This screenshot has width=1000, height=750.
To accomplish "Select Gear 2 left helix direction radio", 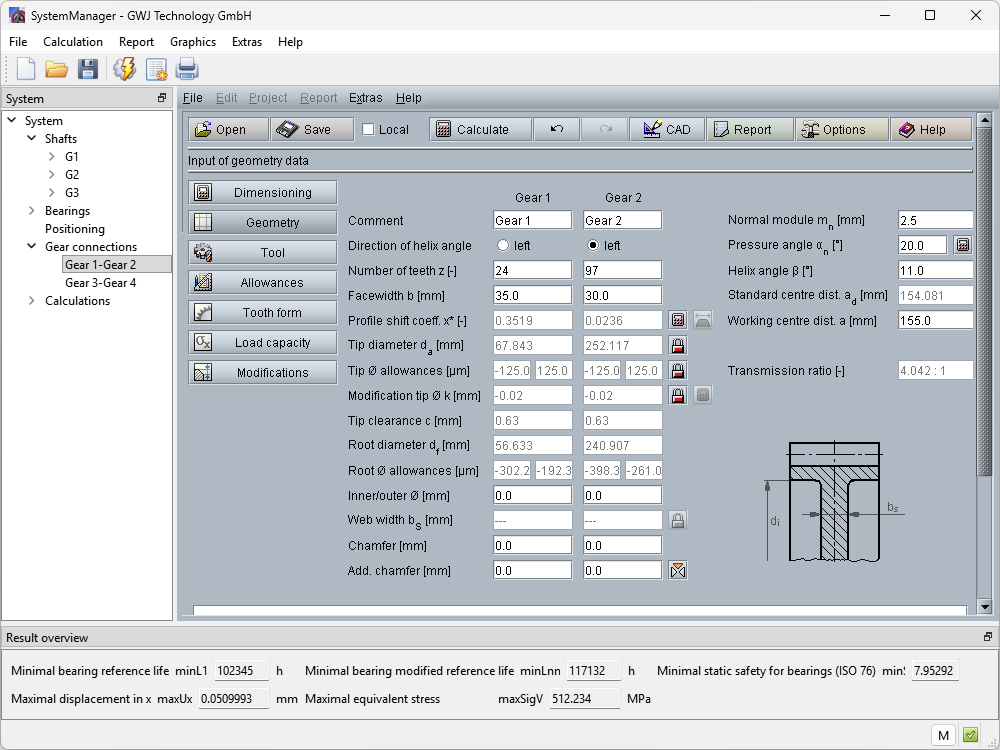I will (593, 246).
